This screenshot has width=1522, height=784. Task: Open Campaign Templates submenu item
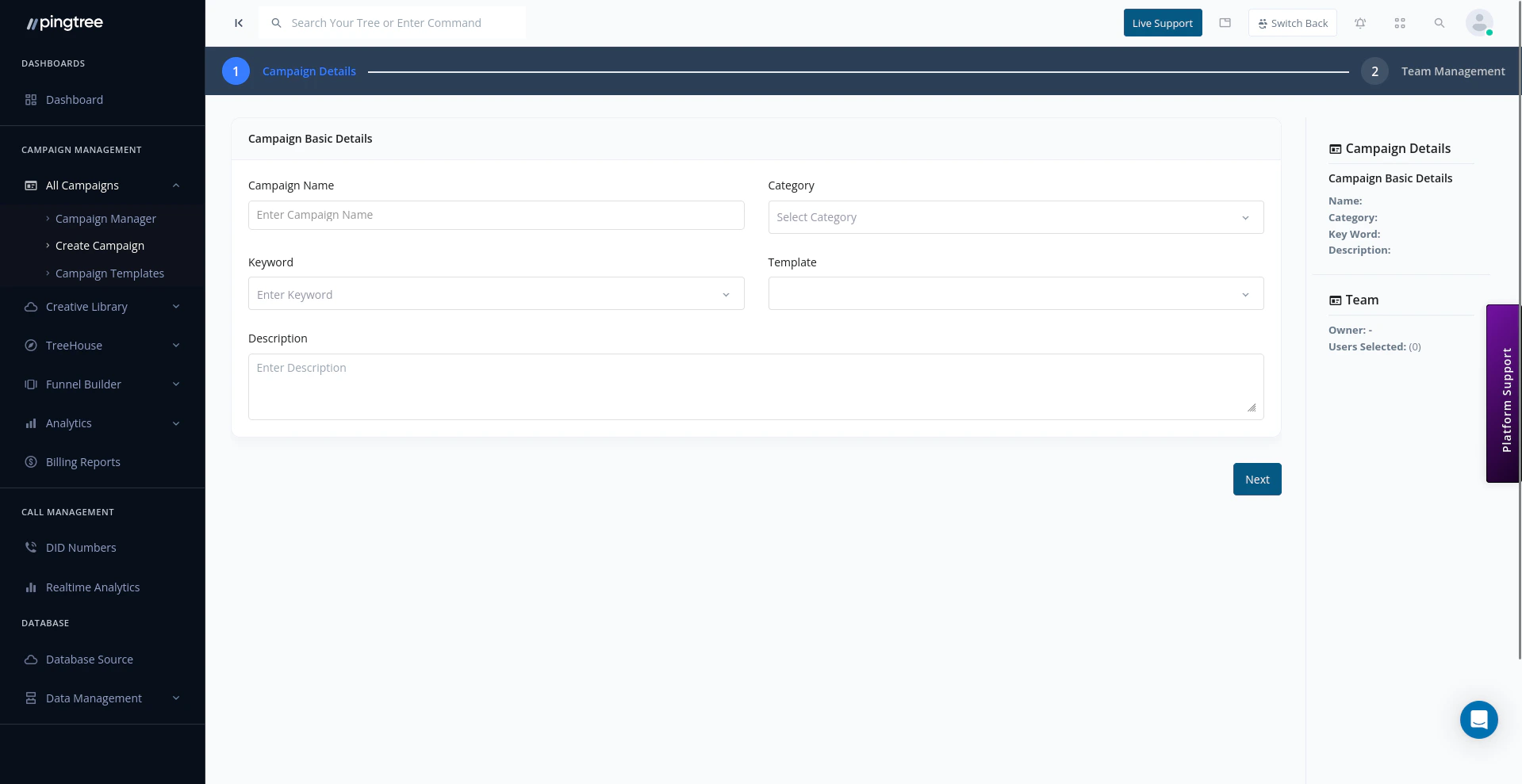(109, 273)
